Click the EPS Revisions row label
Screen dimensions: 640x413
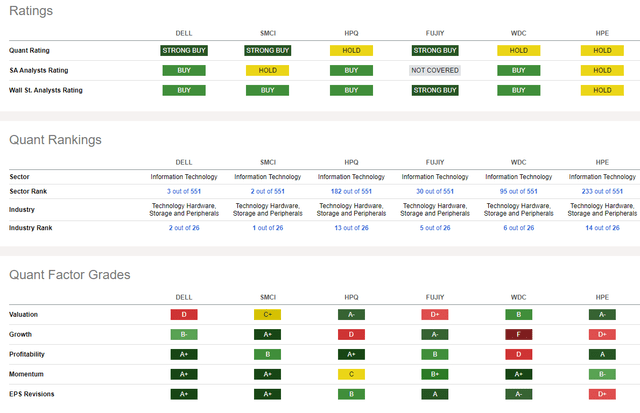31,394
